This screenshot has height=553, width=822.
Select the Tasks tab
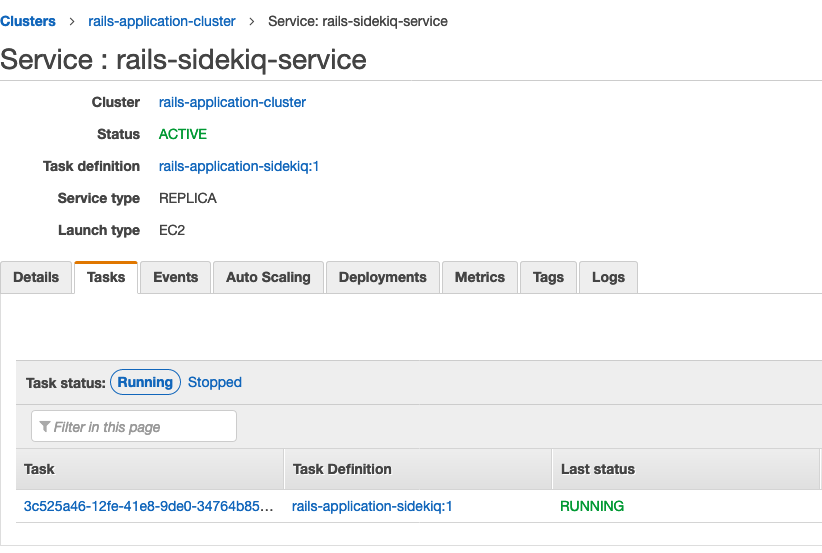click(106, 277)
